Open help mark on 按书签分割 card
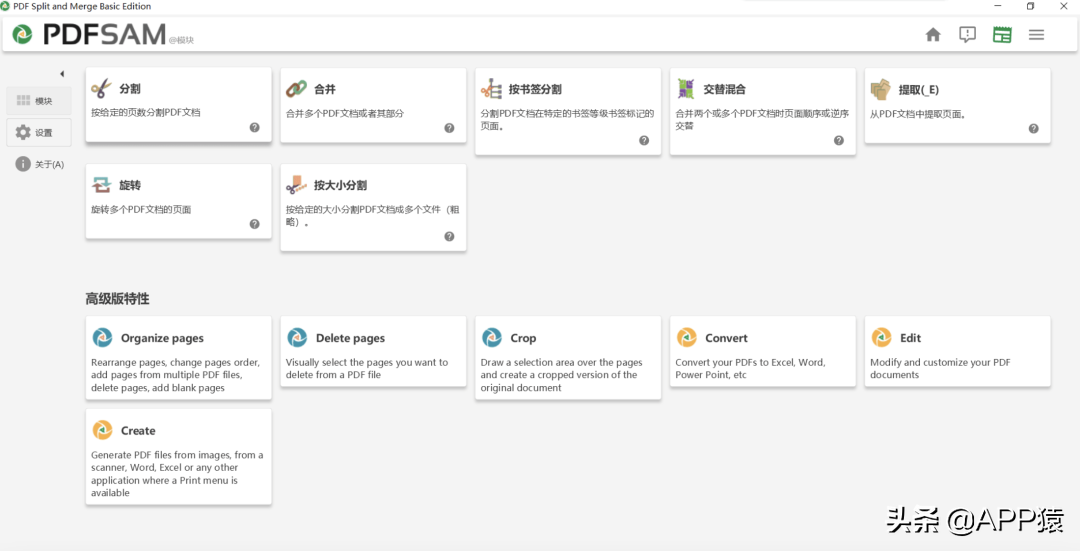 point(644,141)
